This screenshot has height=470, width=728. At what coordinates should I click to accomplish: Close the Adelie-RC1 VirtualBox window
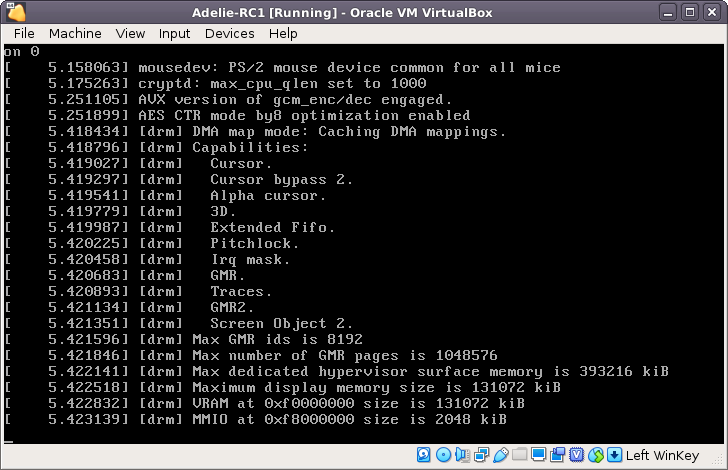712,13
